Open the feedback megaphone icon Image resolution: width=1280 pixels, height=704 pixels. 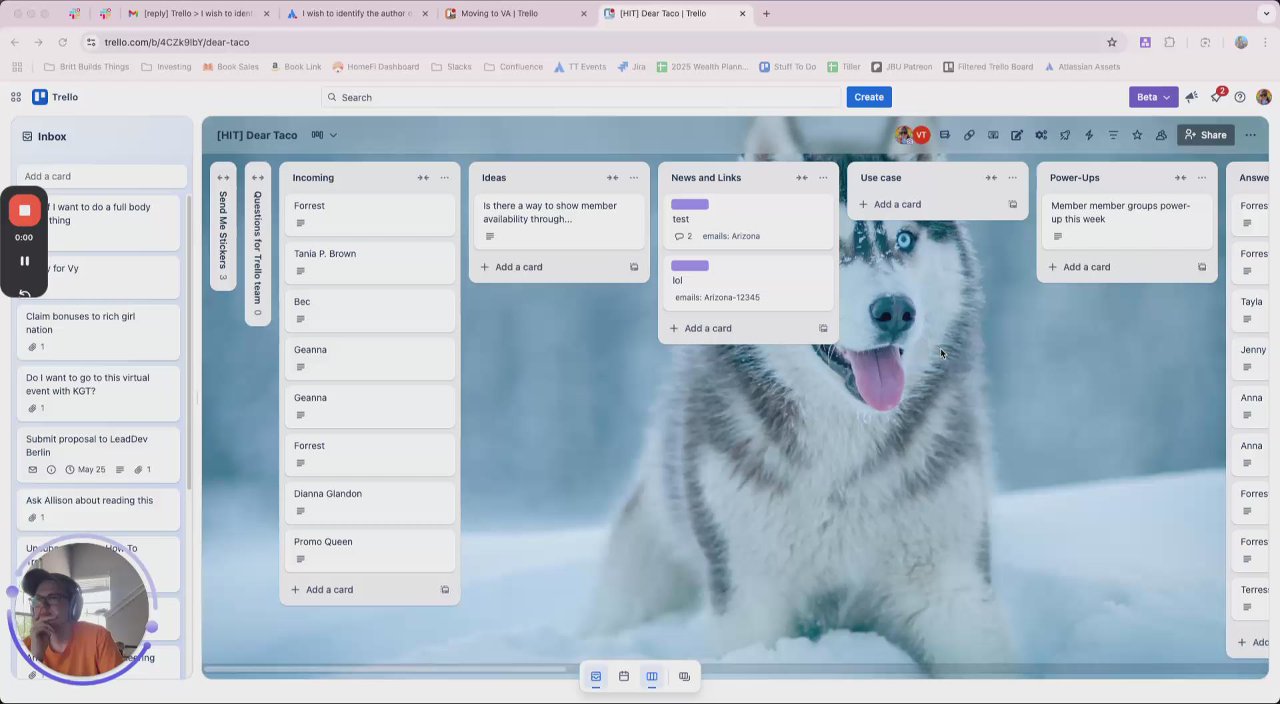tap(1192, 97)
